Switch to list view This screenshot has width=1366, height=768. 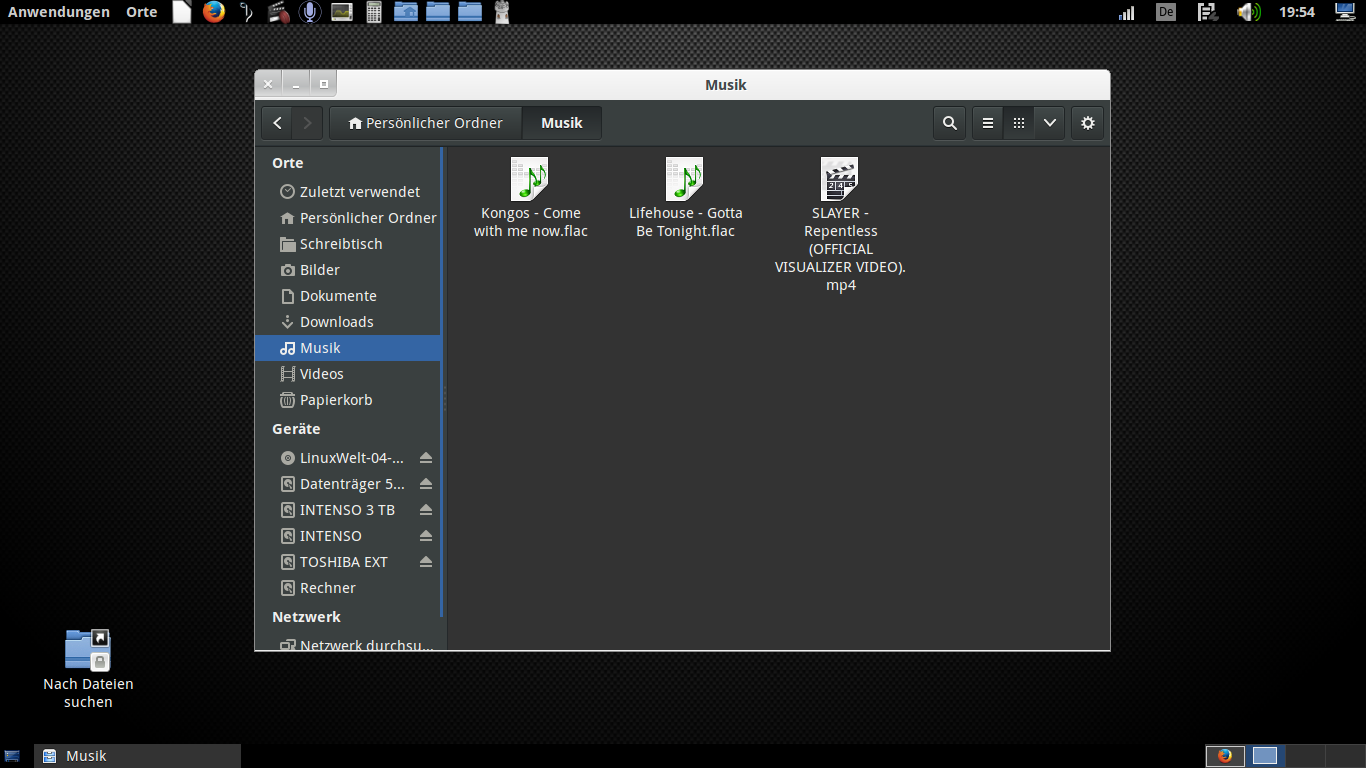click(988, 123)
